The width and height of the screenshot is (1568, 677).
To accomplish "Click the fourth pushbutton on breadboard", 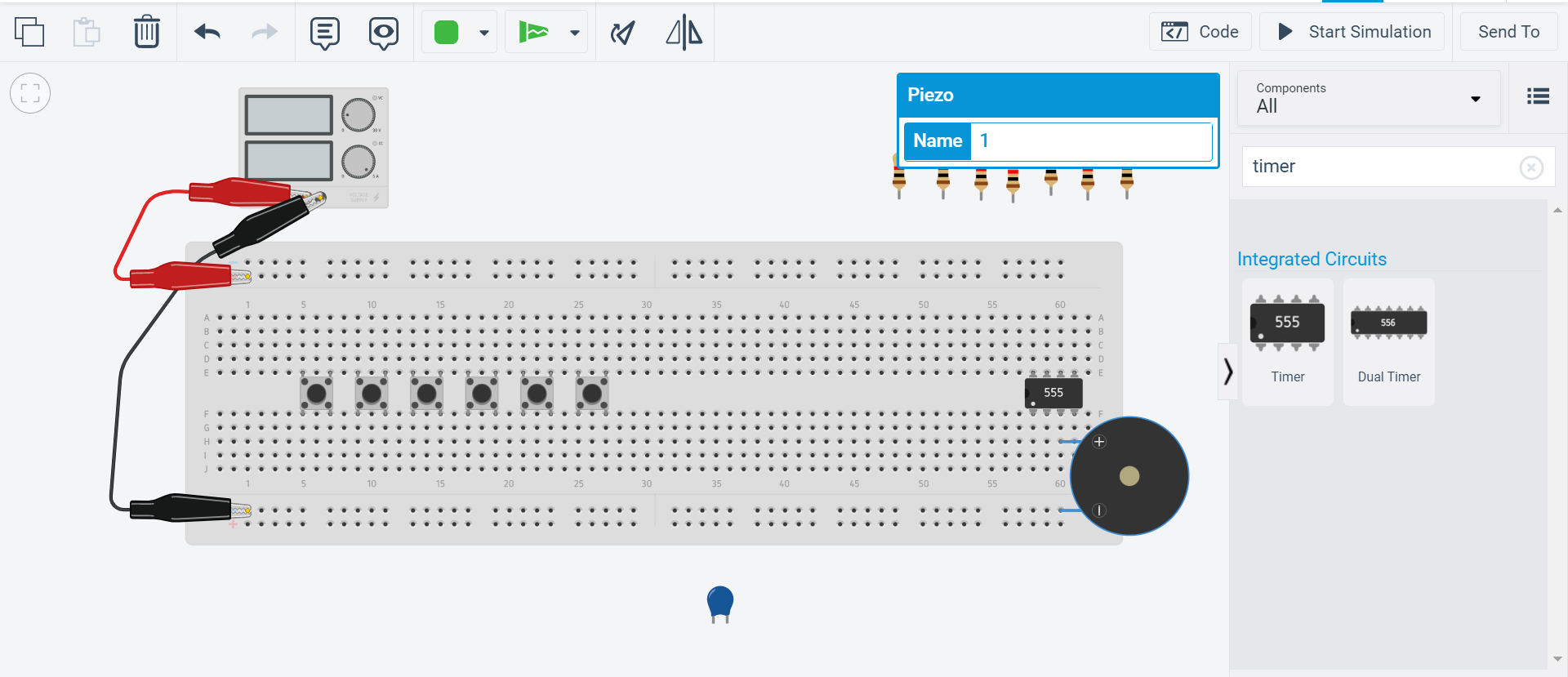I will (482, 394).
